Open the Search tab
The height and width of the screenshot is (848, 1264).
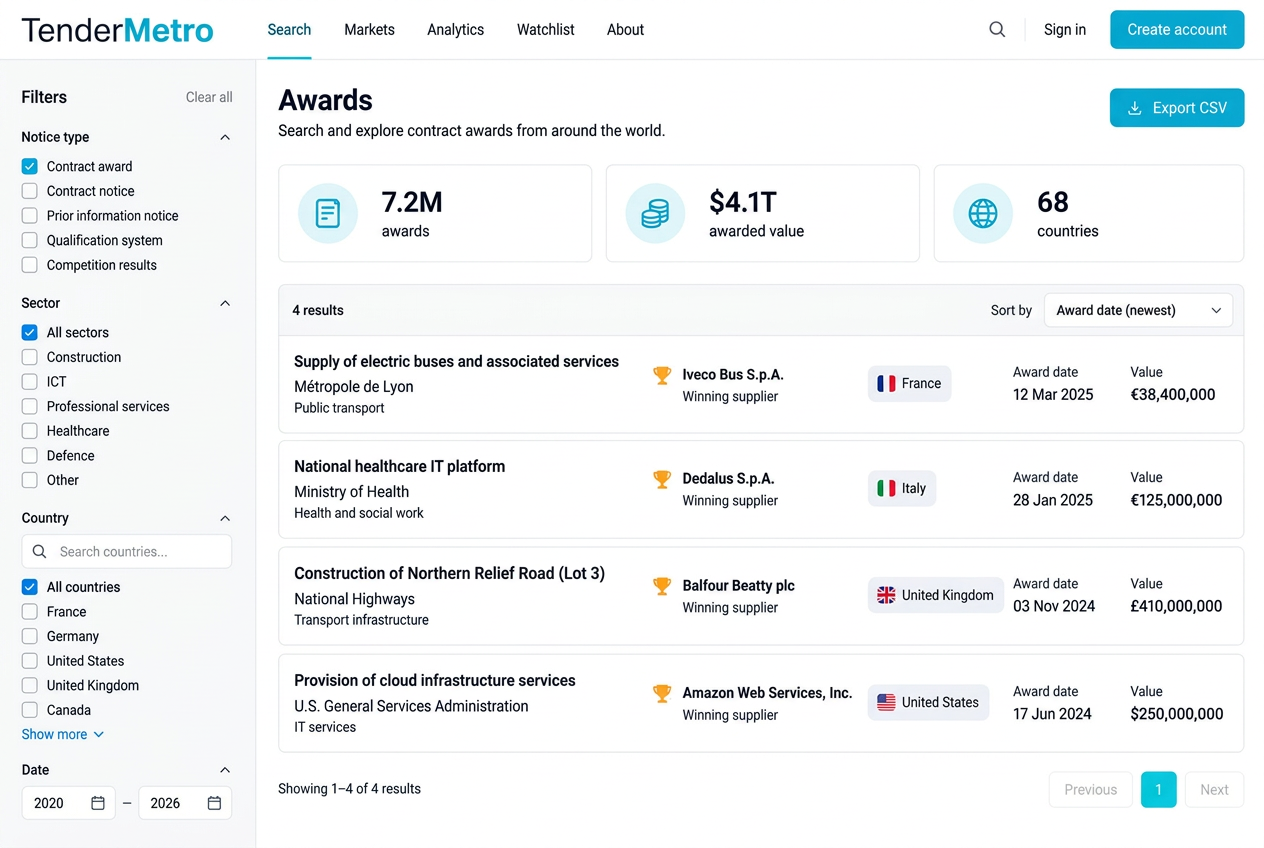pyautogui.click(x=289, y=30)
